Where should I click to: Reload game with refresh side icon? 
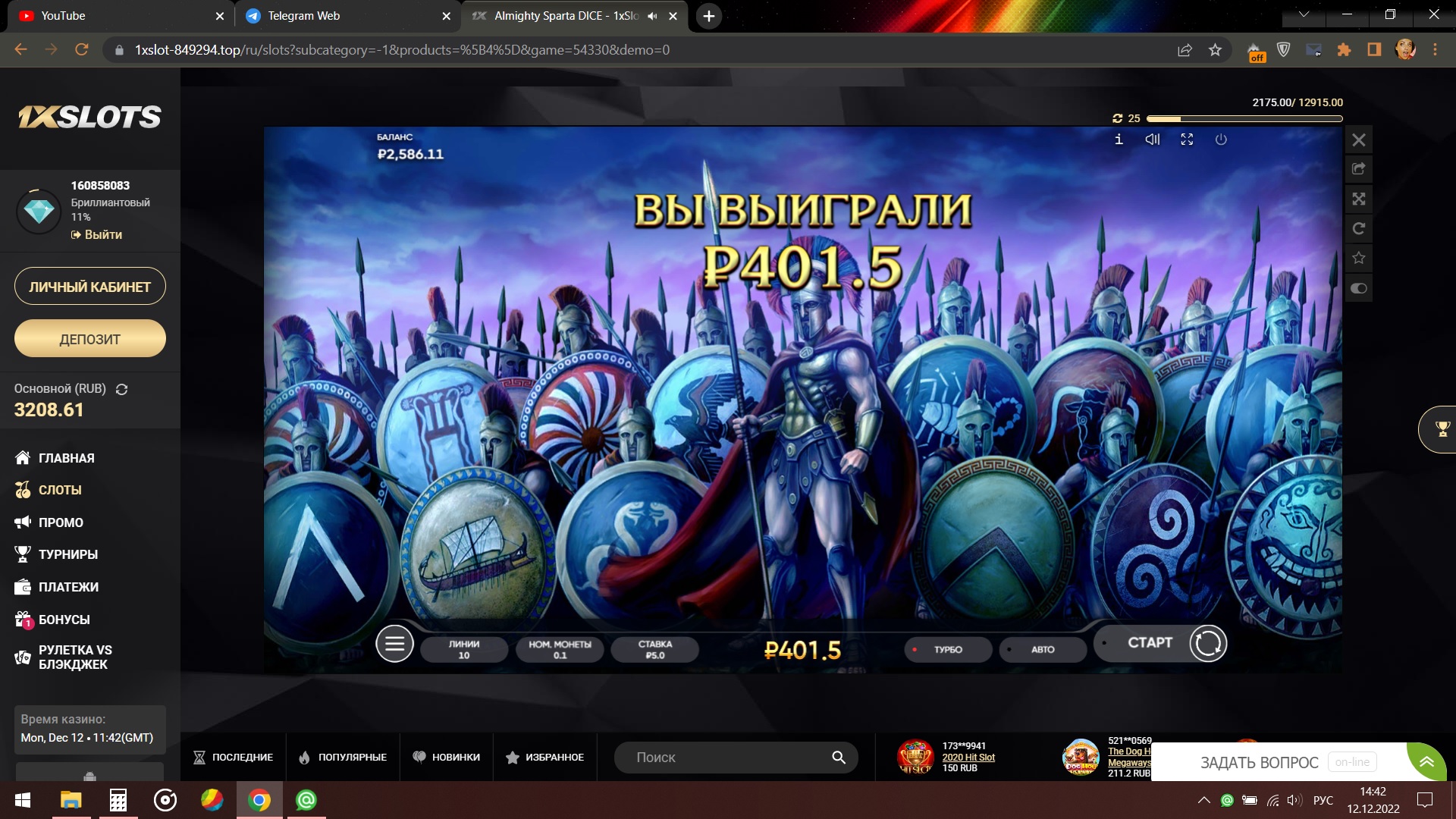tap(1359, 229)
